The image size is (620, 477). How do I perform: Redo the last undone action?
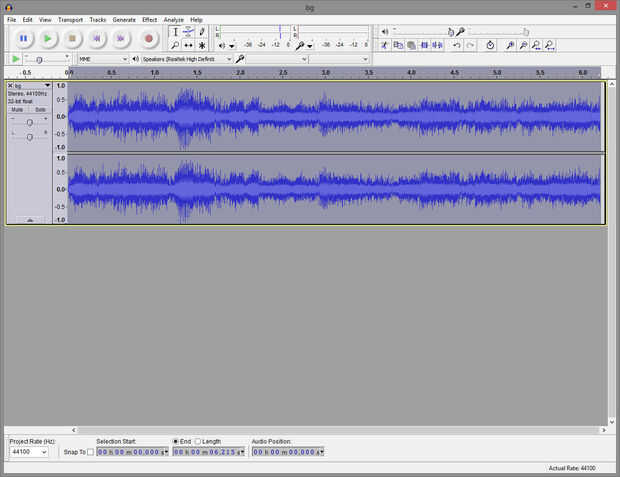click(x=470, y=45)
